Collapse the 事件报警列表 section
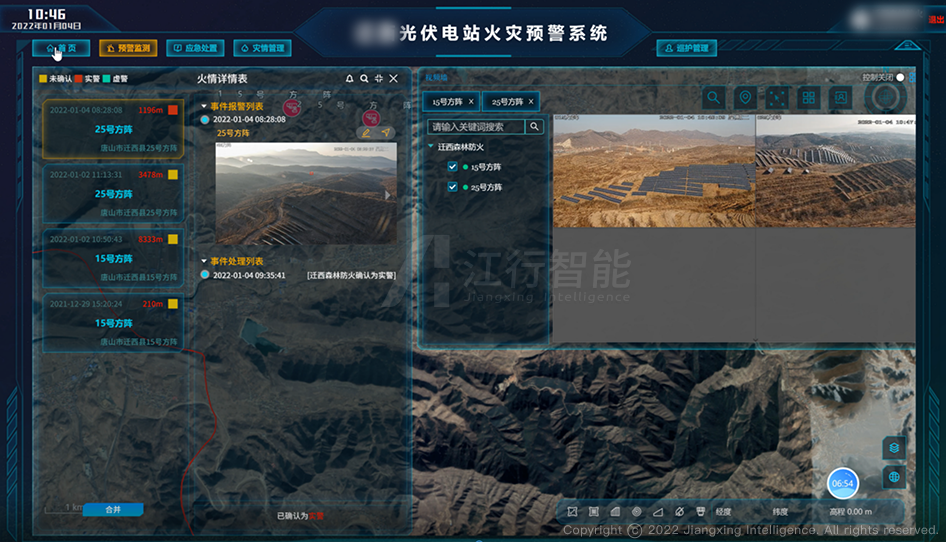 [204, 106]
